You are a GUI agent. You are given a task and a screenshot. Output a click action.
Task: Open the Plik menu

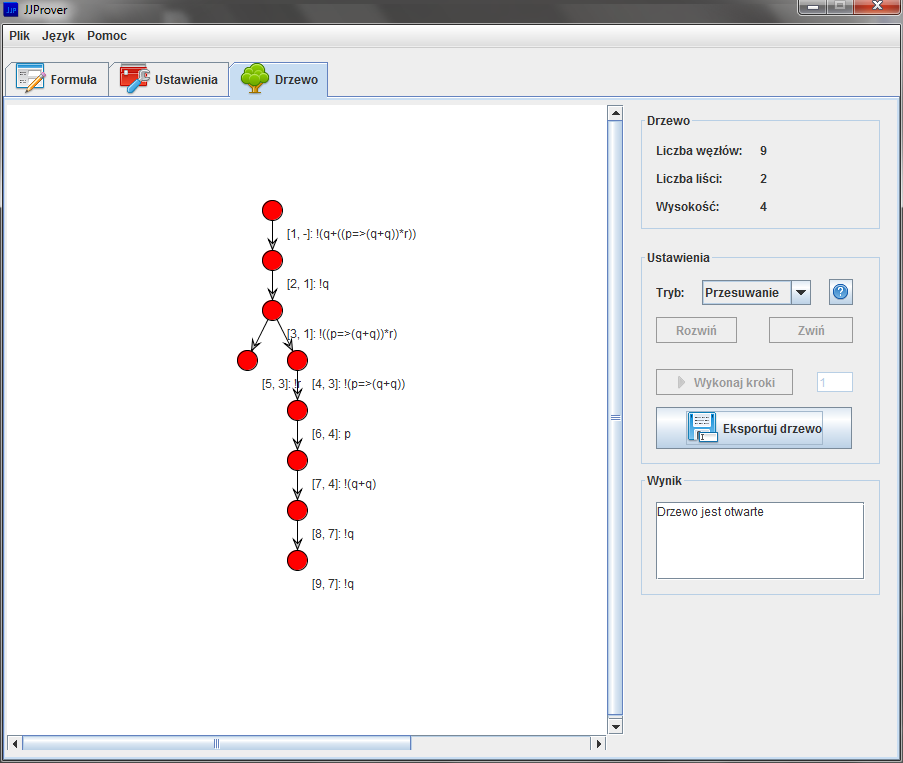[x=20, y=36]
